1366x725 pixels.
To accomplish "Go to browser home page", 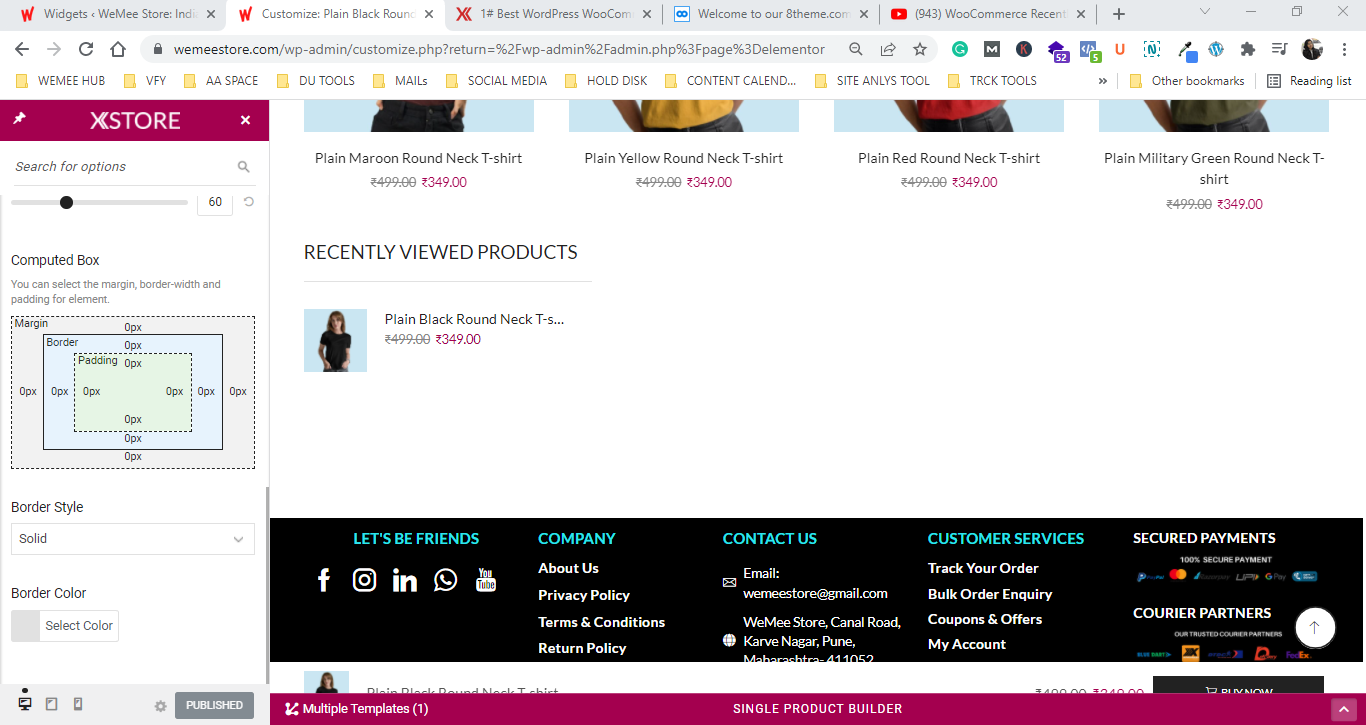I will coord(118,49).
